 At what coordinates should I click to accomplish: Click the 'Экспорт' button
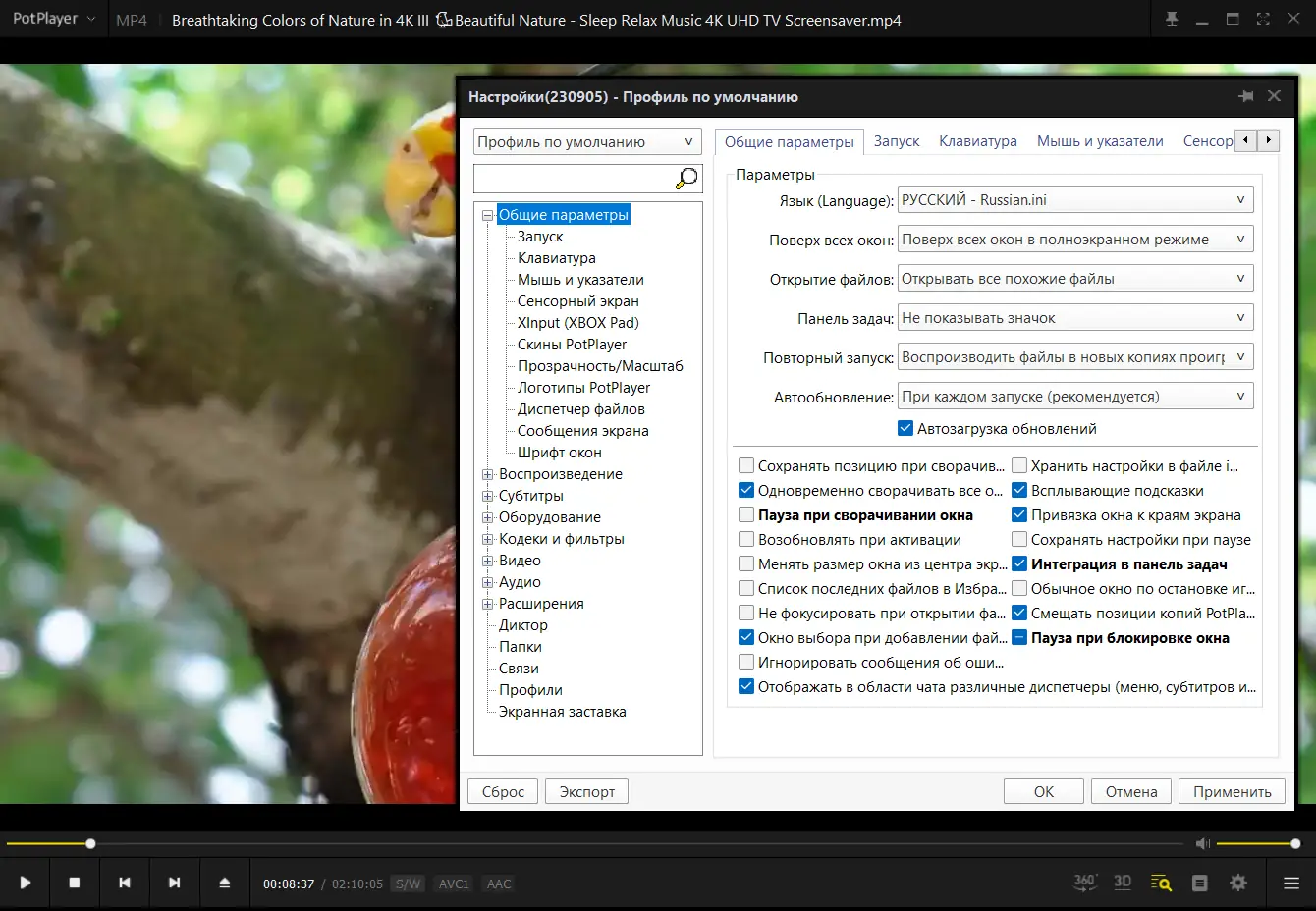tap(587, 791)
